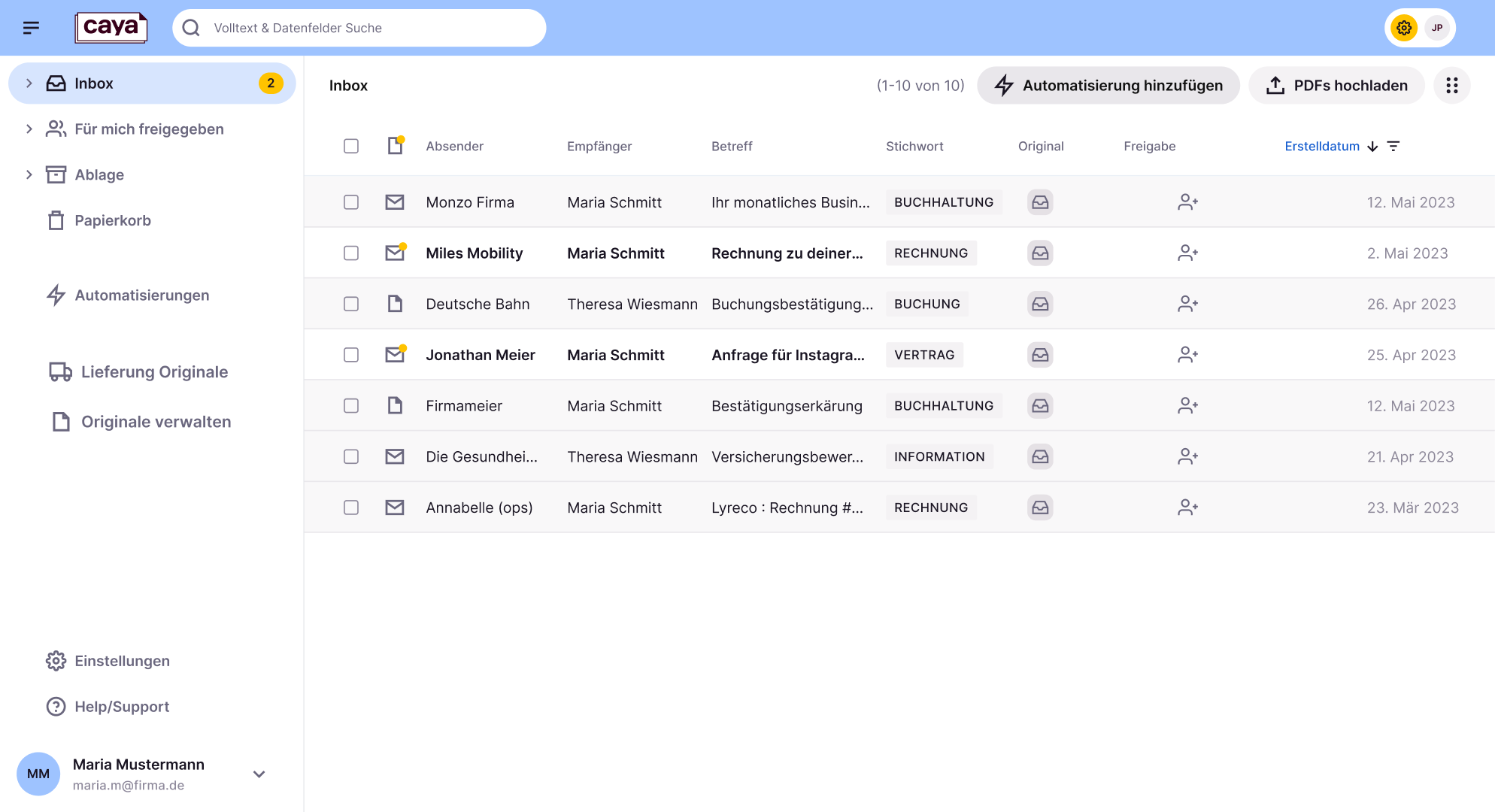Share Miles Mobility document via add-person icon
Image resolution: width=1495 pixels, height=812 pixels.
1187,253
